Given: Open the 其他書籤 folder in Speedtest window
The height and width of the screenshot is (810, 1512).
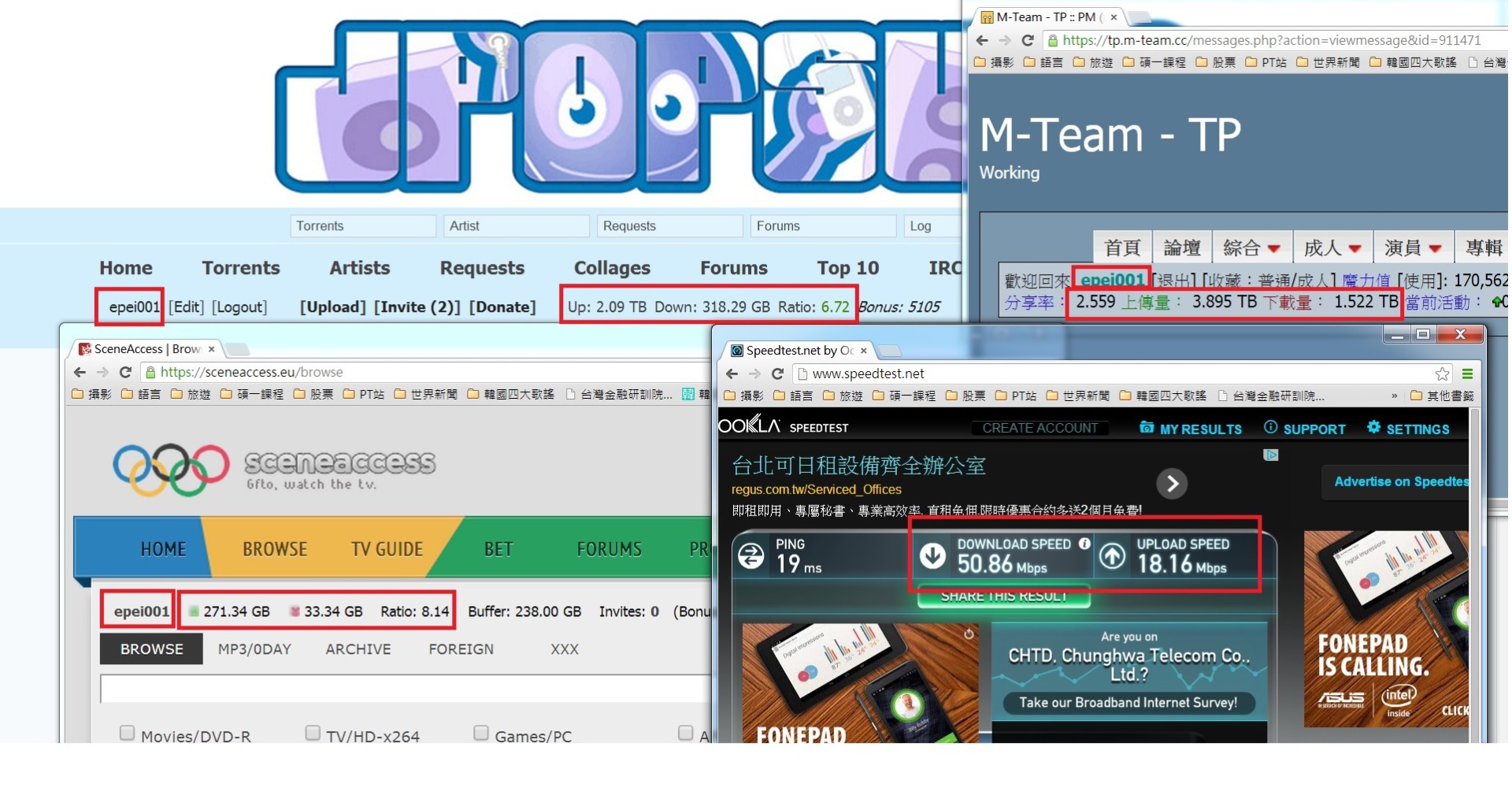Looking at the screenshot, I should click(x=1442, y=396).
